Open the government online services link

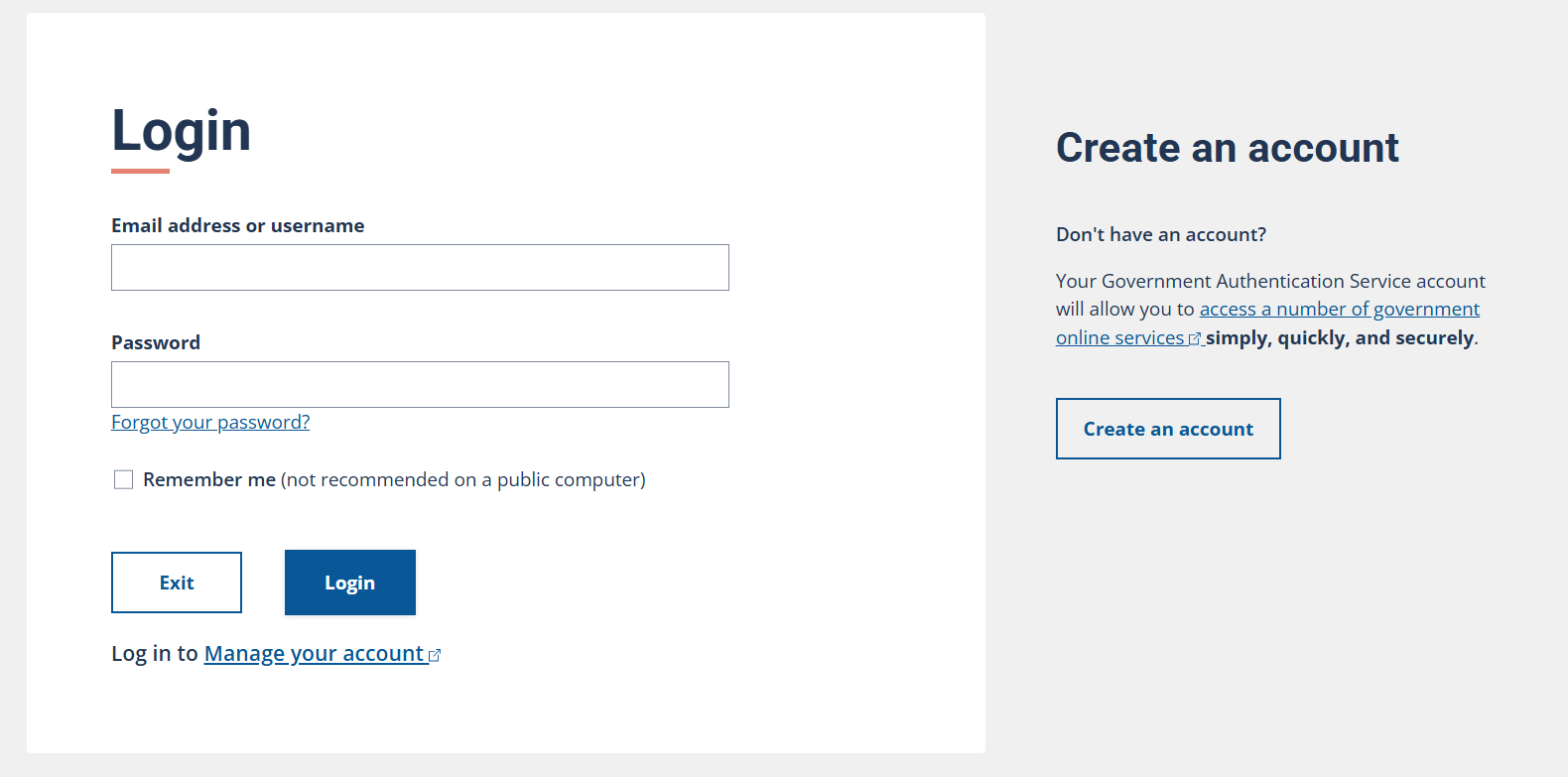[1339, 310]
